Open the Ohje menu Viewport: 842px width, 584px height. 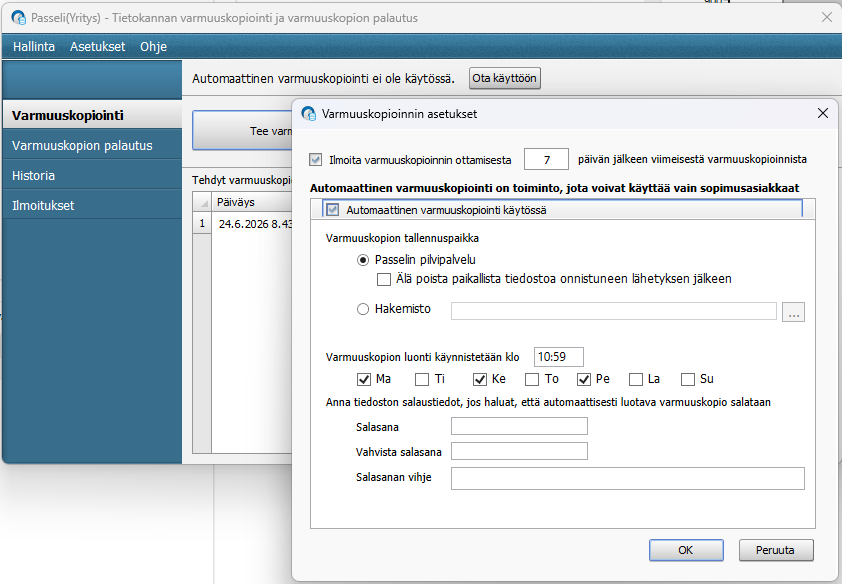point(154,47)
